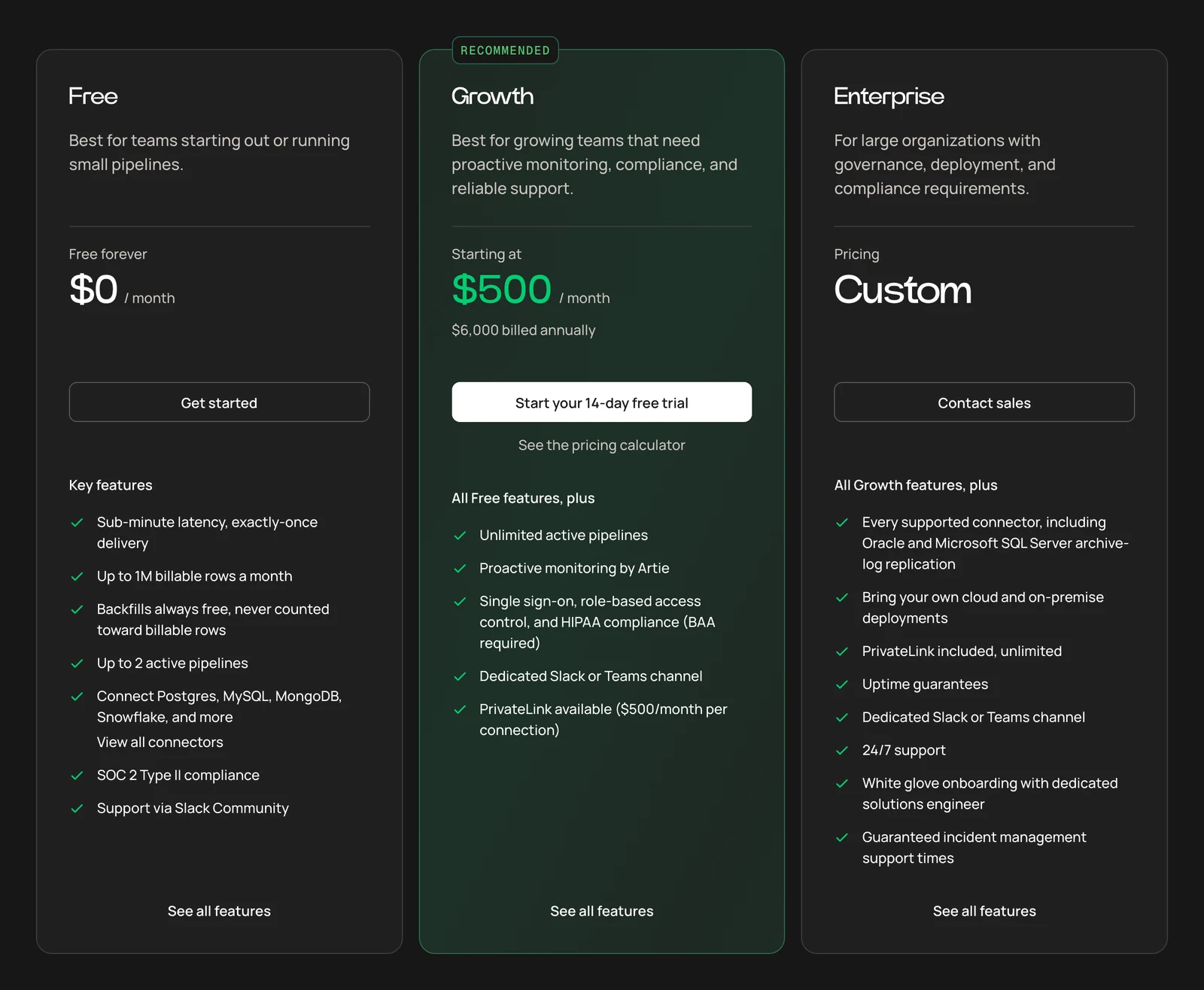Click "Single sign-on, role-based access" feature text
This screenshot has height=990, width=1204.
point(597,622)
